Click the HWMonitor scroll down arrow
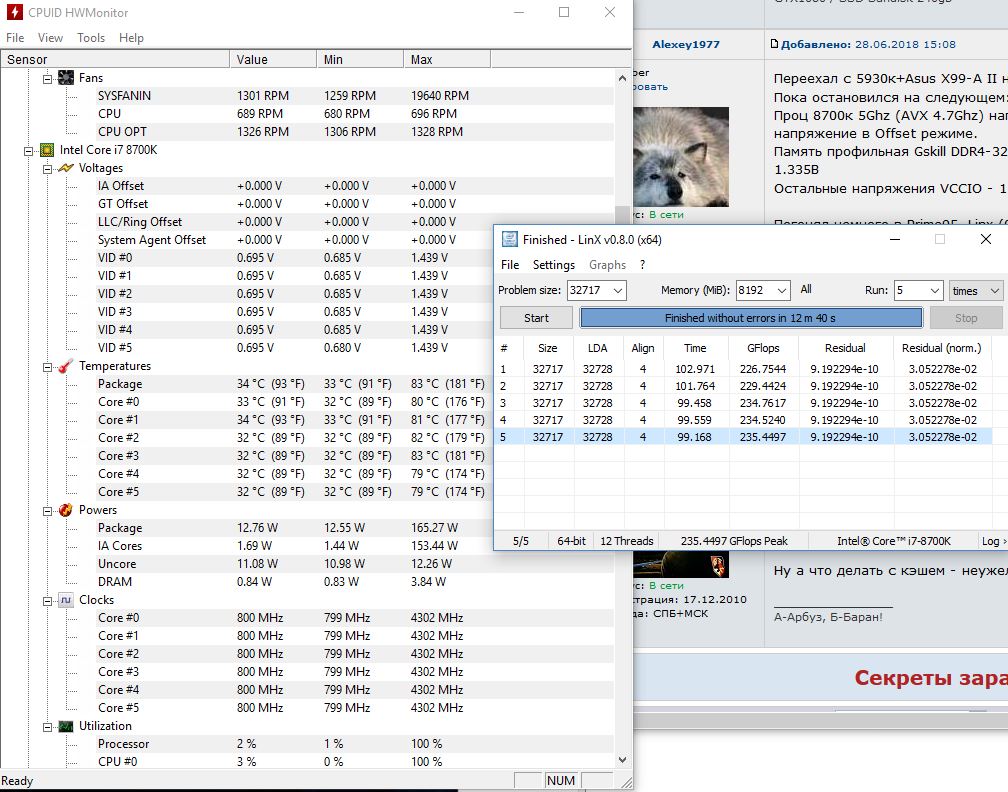1008x792 pixels. [622, 760]
